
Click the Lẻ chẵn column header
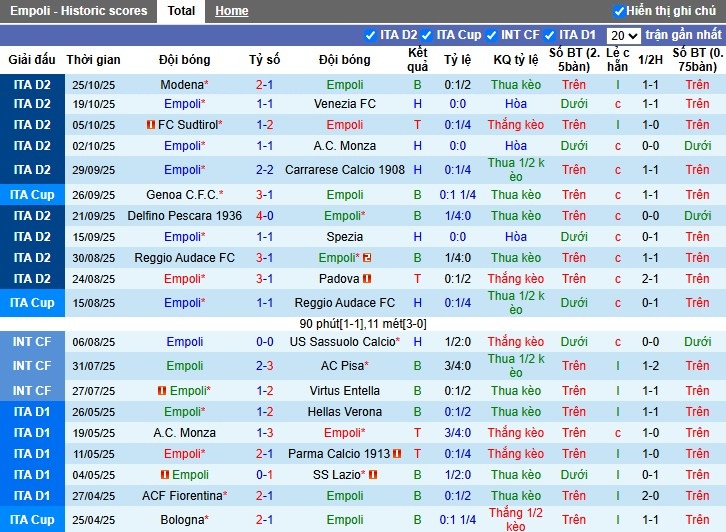(x=618, y=60)
